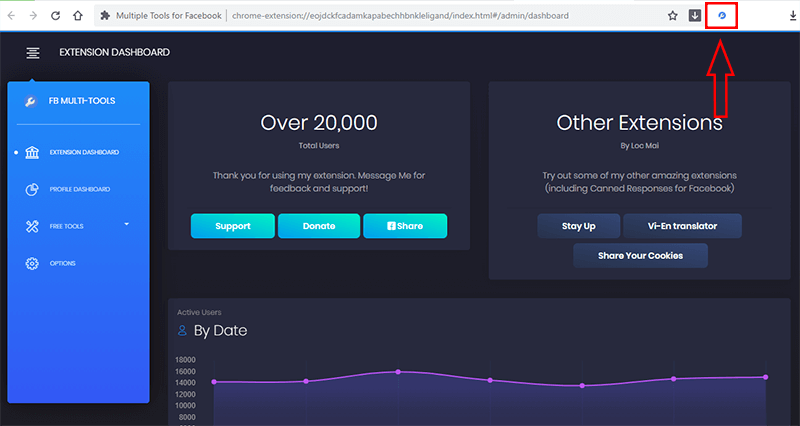This screenshot has height=426, width=800.
Task: Reload the page with refresh icon
Action: [56, 16]
